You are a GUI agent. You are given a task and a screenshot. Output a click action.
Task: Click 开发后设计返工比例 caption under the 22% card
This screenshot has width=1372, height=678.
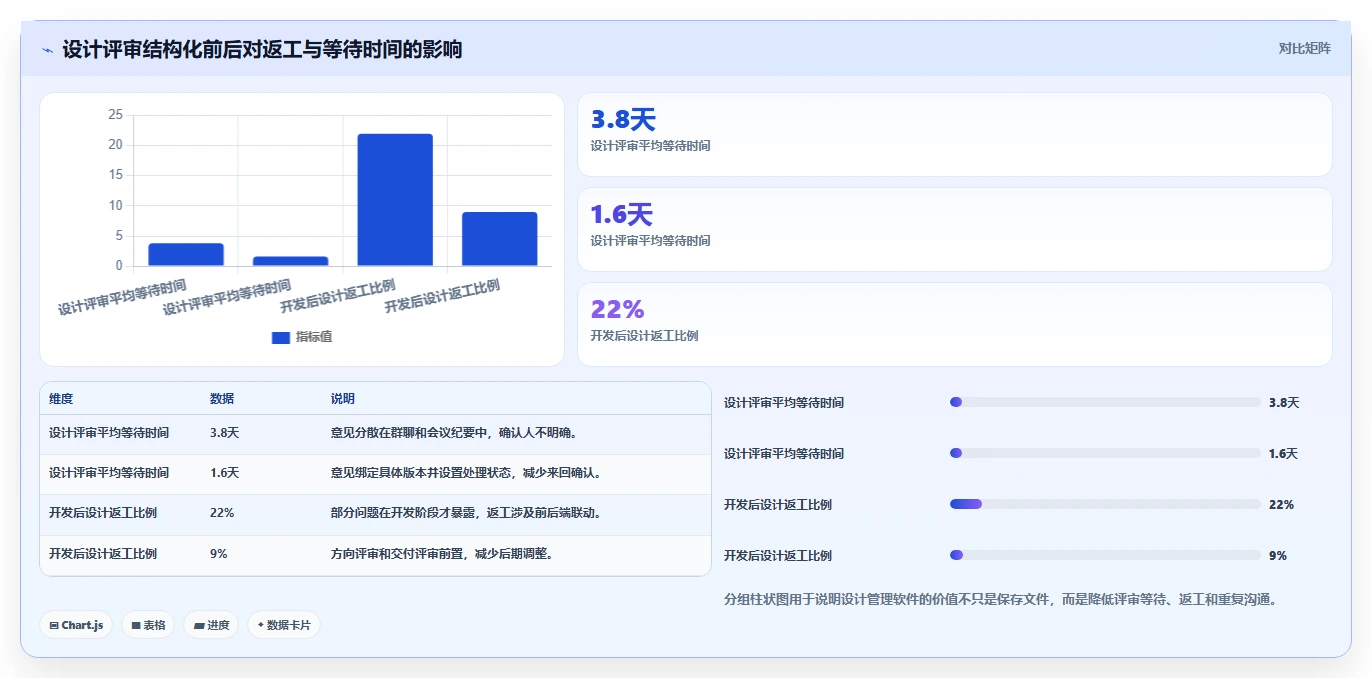click(644, 336)
